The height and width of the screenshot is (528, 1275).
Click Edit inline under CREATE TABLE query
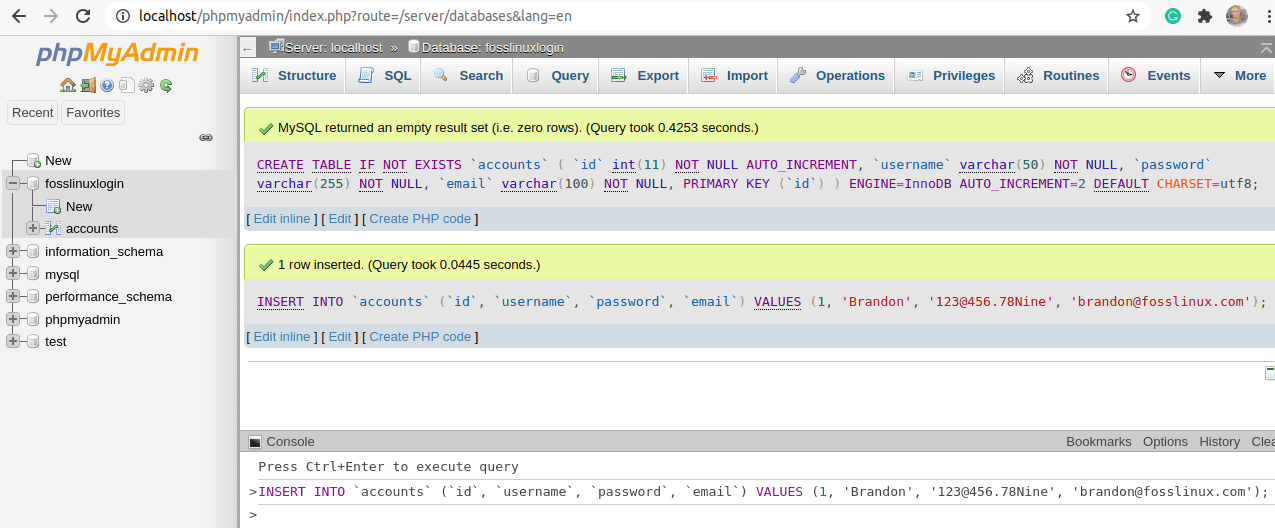[x=282, y=219]
